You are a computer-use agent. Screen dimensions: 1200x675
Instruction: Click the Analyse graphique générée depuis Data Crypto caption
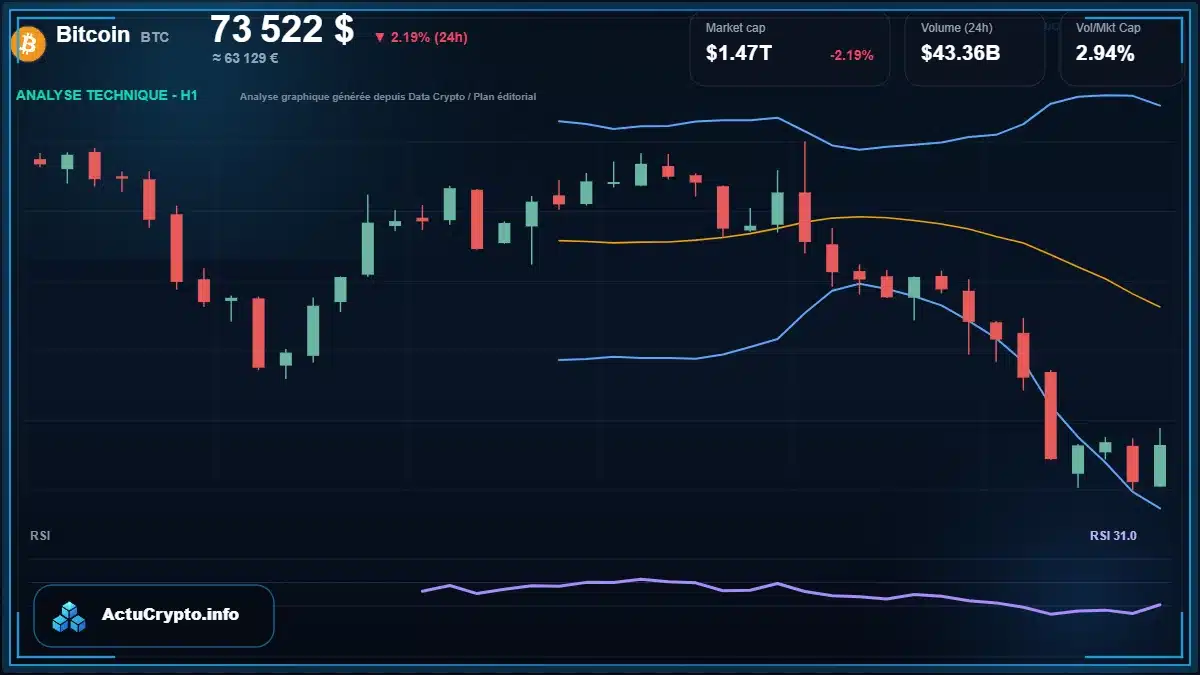[388, 97]
